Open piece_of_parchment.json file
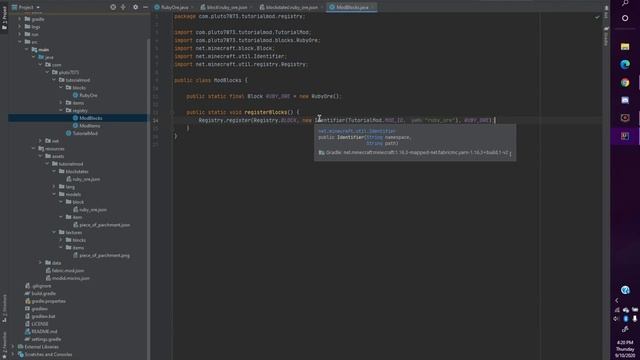This screenshot has width=640, height=360. [x=101, y=225]
